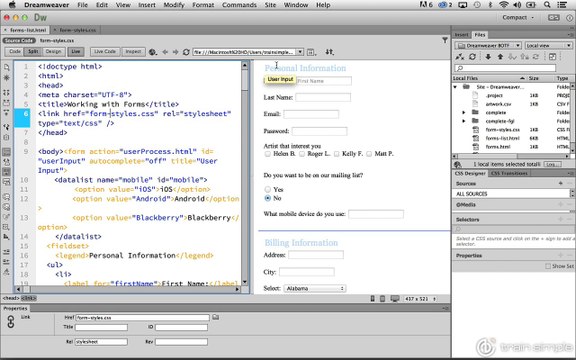Open the 437 x 521 window size dropdown
The image size is (576, 360).
click(421, 299)
